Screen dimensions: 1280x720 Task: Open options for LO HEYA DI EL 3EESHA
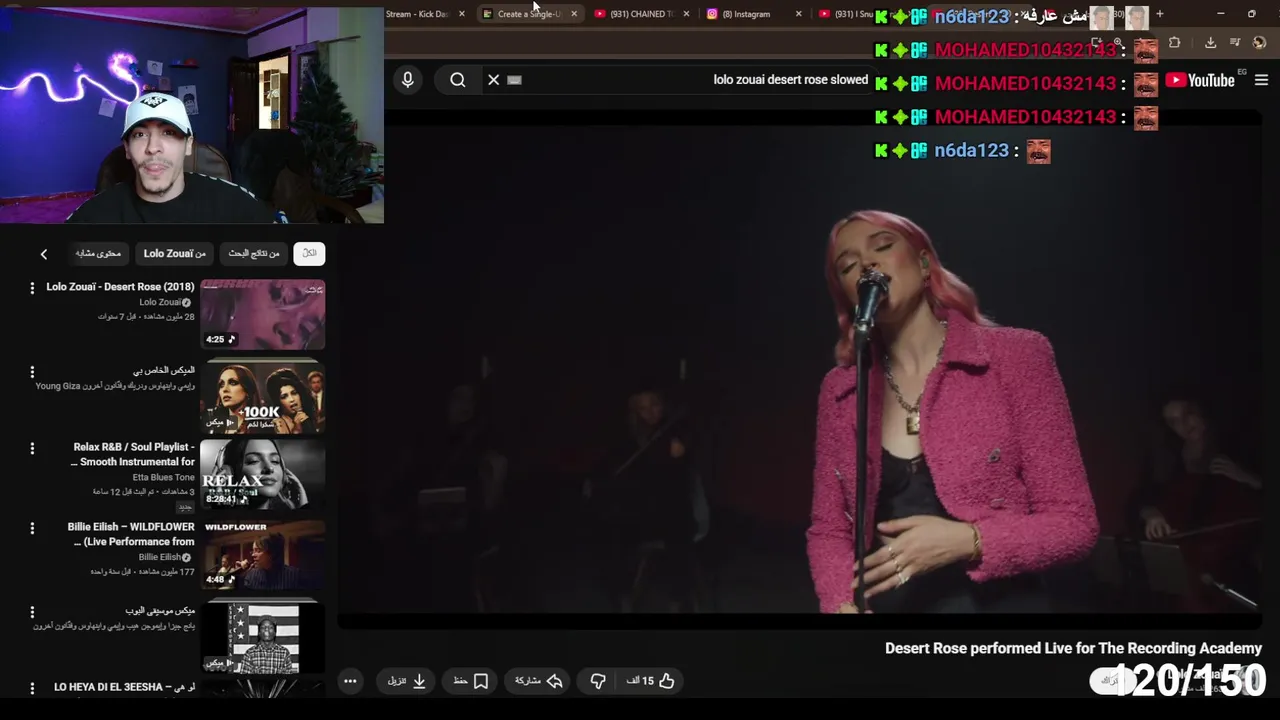pos(32,688)
